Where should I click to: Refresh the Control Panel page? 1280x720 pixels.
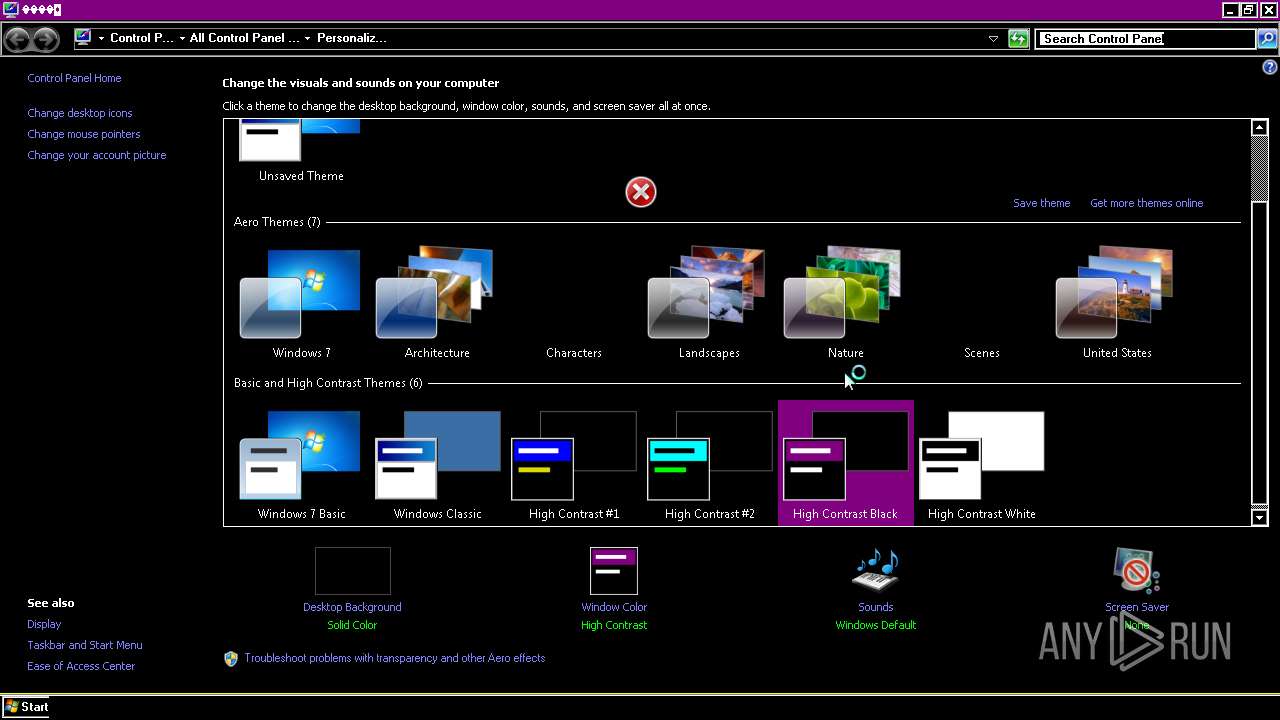[1018, 39]
